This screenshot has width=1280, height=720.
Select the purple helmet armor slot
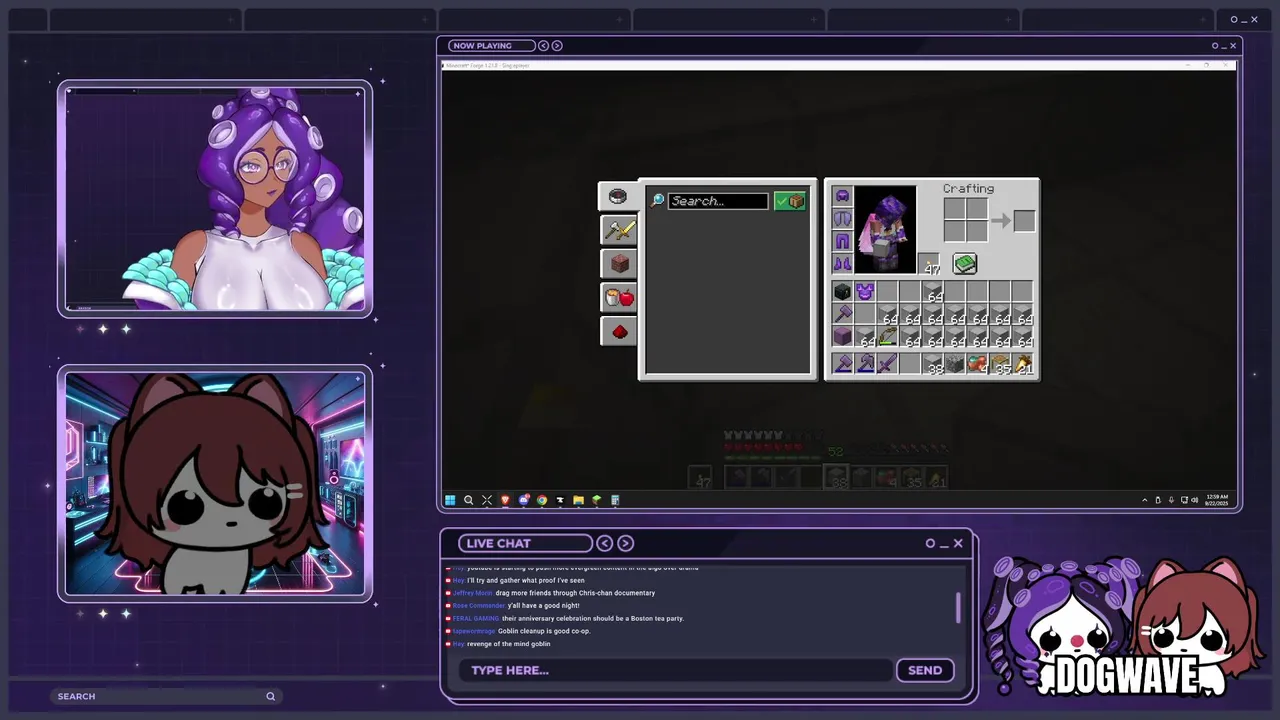pos(842,196)
